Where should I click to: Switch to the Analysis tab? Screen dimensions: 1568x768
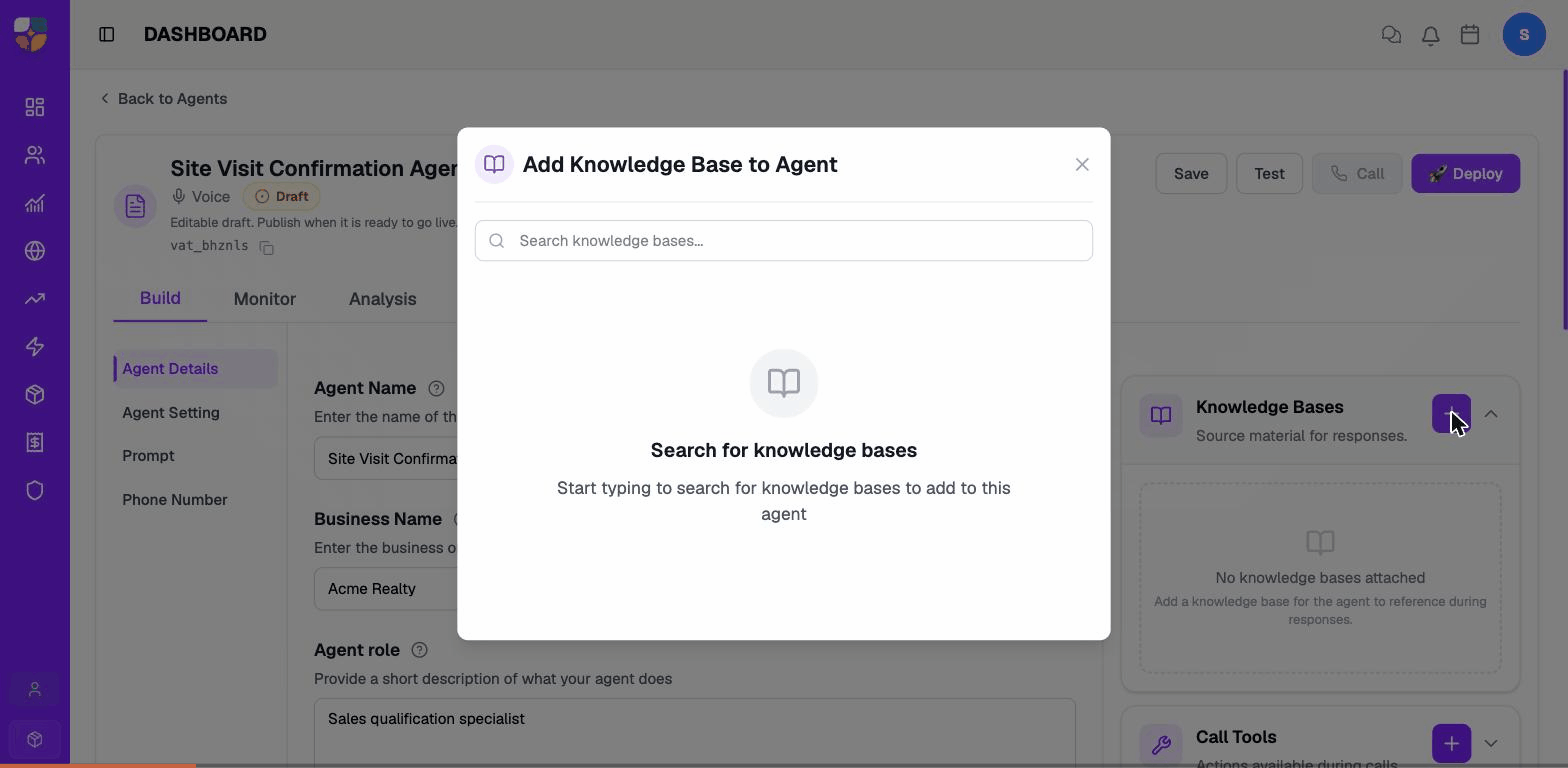383,299
